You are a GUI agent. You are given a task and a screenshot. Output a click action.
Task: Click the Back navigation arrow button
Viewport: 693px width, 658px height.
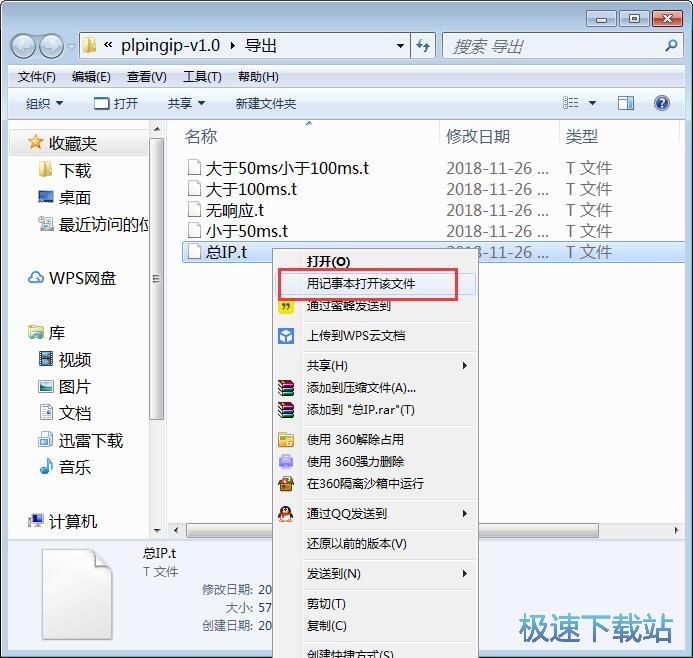tap(23, 46)
